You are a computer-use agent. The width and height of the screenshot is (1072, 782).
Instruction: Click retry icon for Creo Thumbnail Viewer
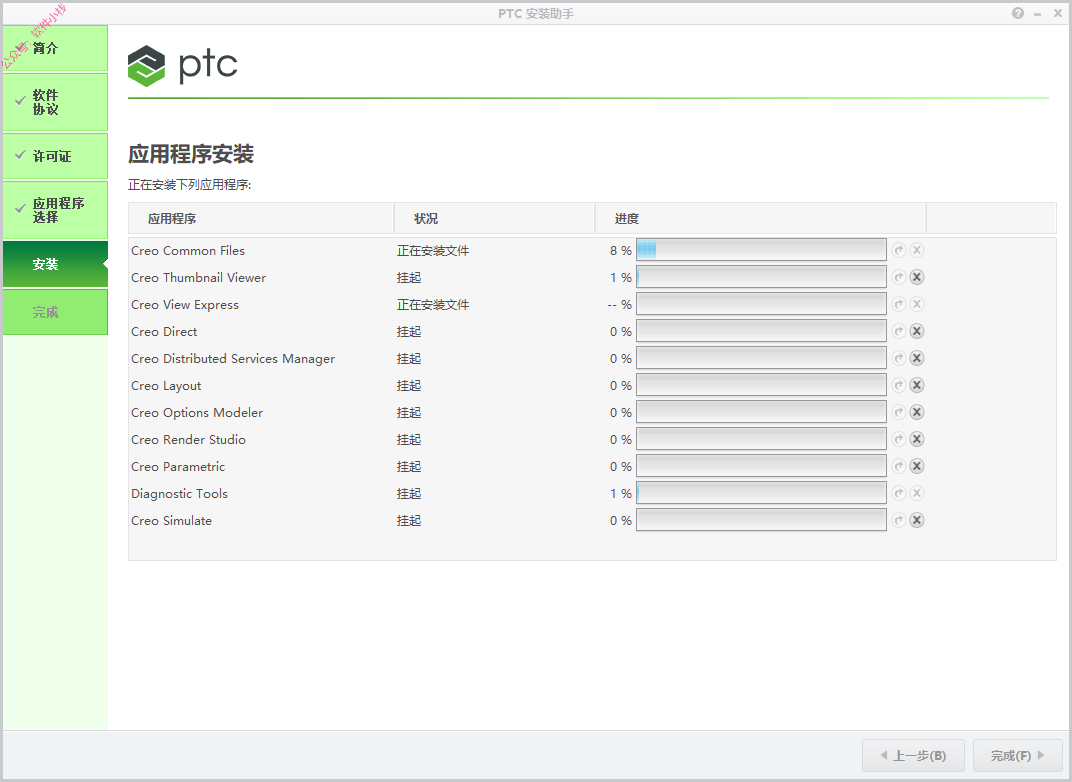(x=899, y=278)
